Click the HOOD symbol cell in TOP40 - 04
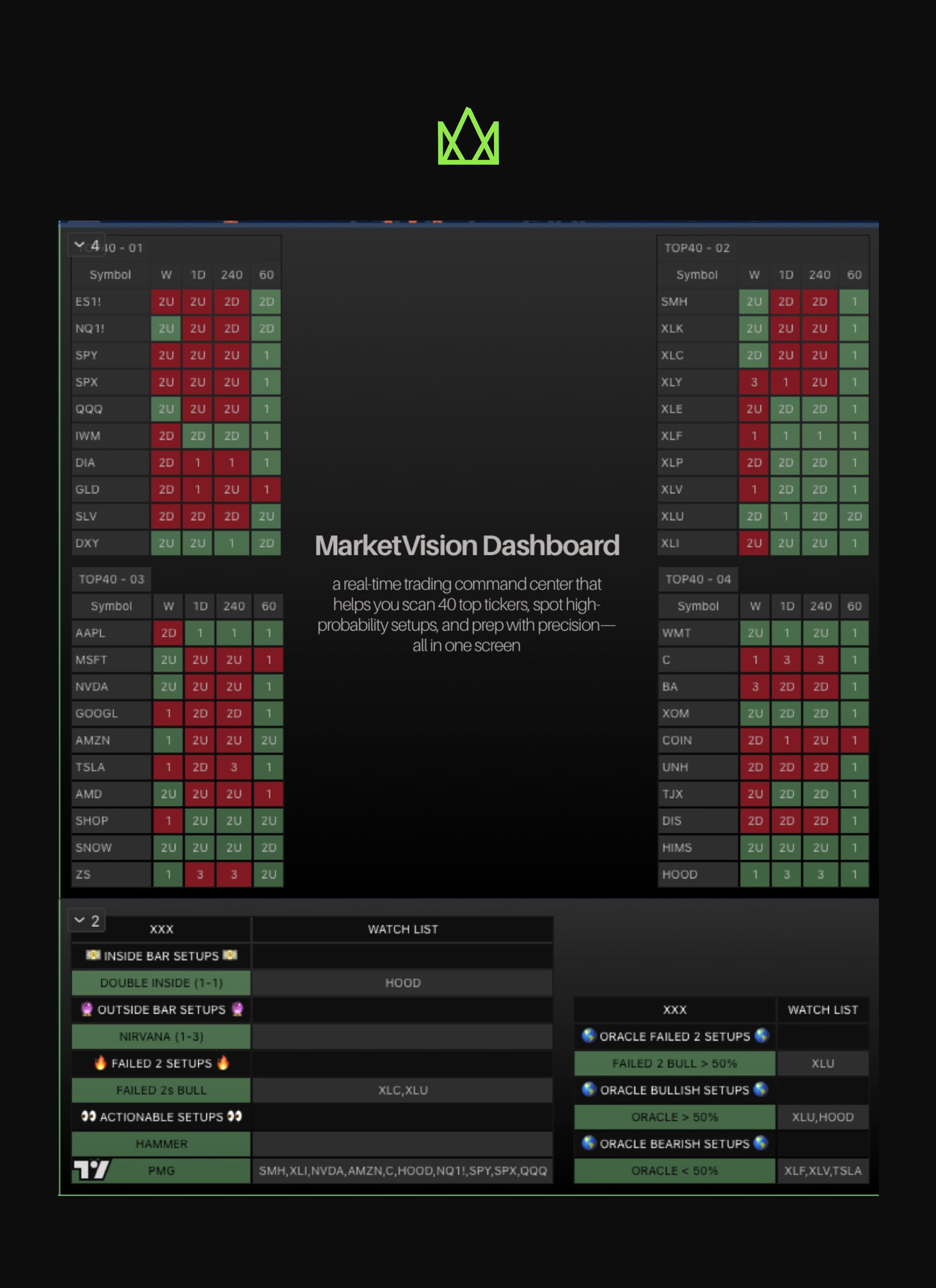The image size is (936, 1288). pyautogui.click(x=698, y=874)
